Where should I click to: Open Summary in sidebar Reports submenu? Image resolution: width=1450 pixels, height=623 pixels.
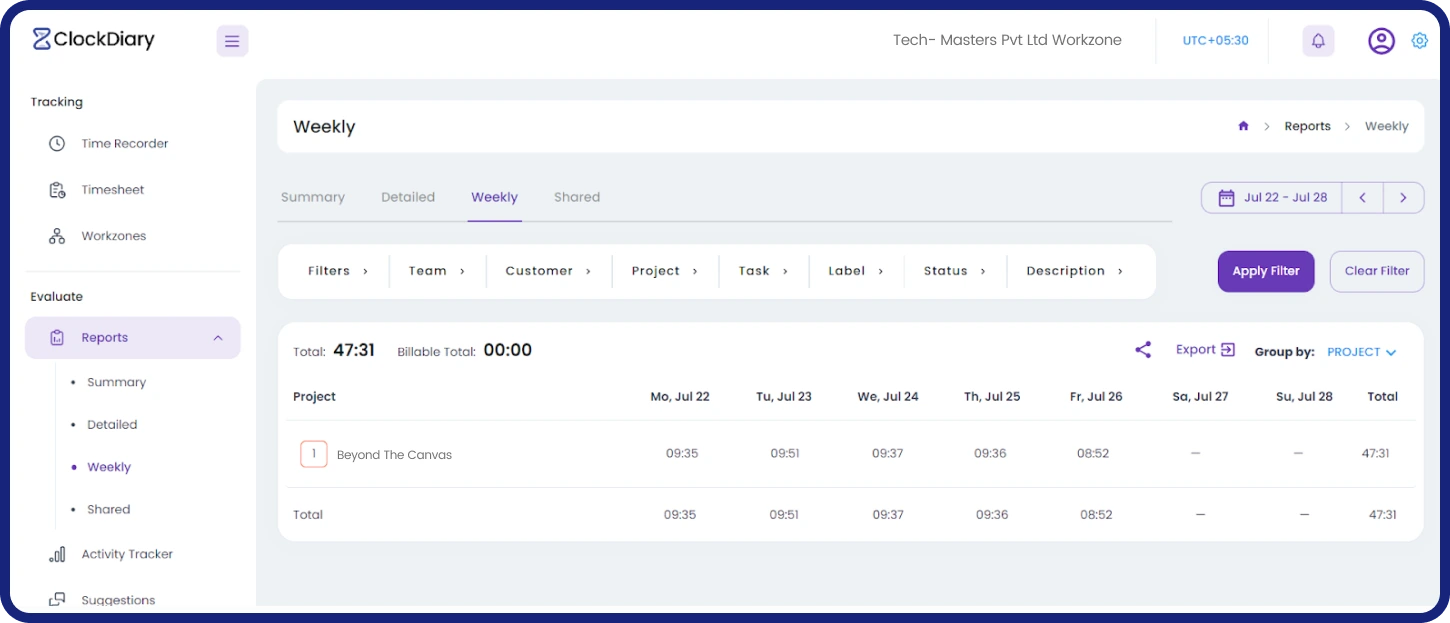[116, 382]
